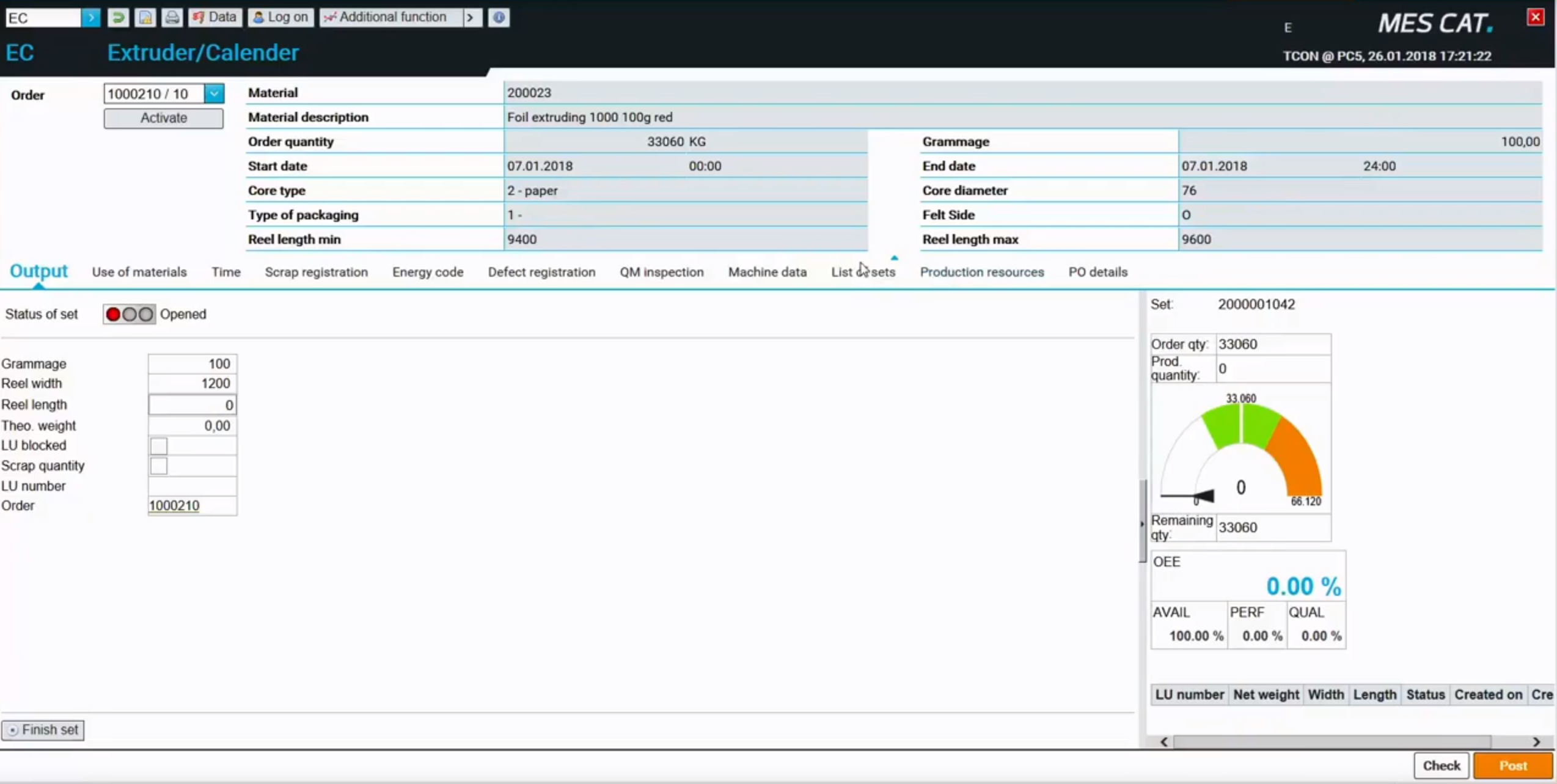
Task: Click the right arrow of the horizontal scrollbar
Action: [x=1537, y=741]
